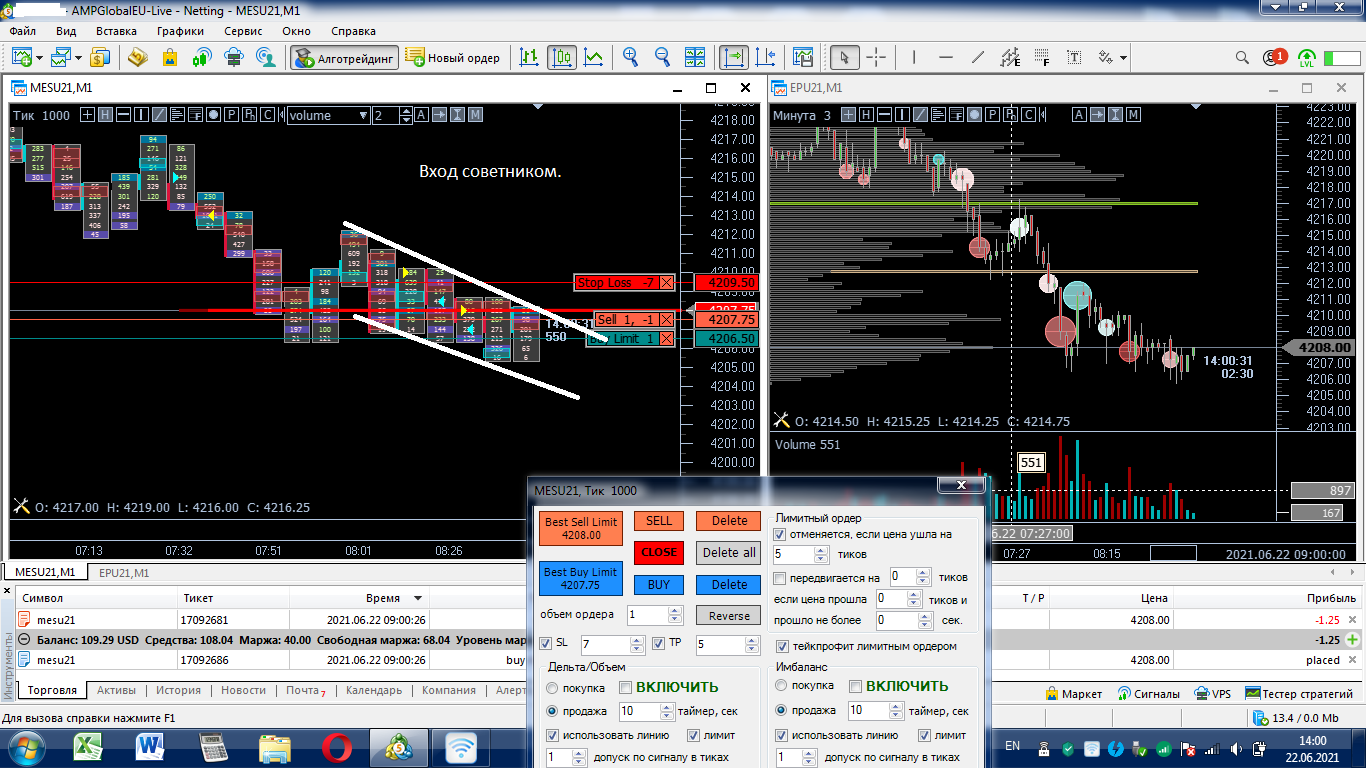Open Тестер стратегий from the bottom bar

(x=1299, y=693)
